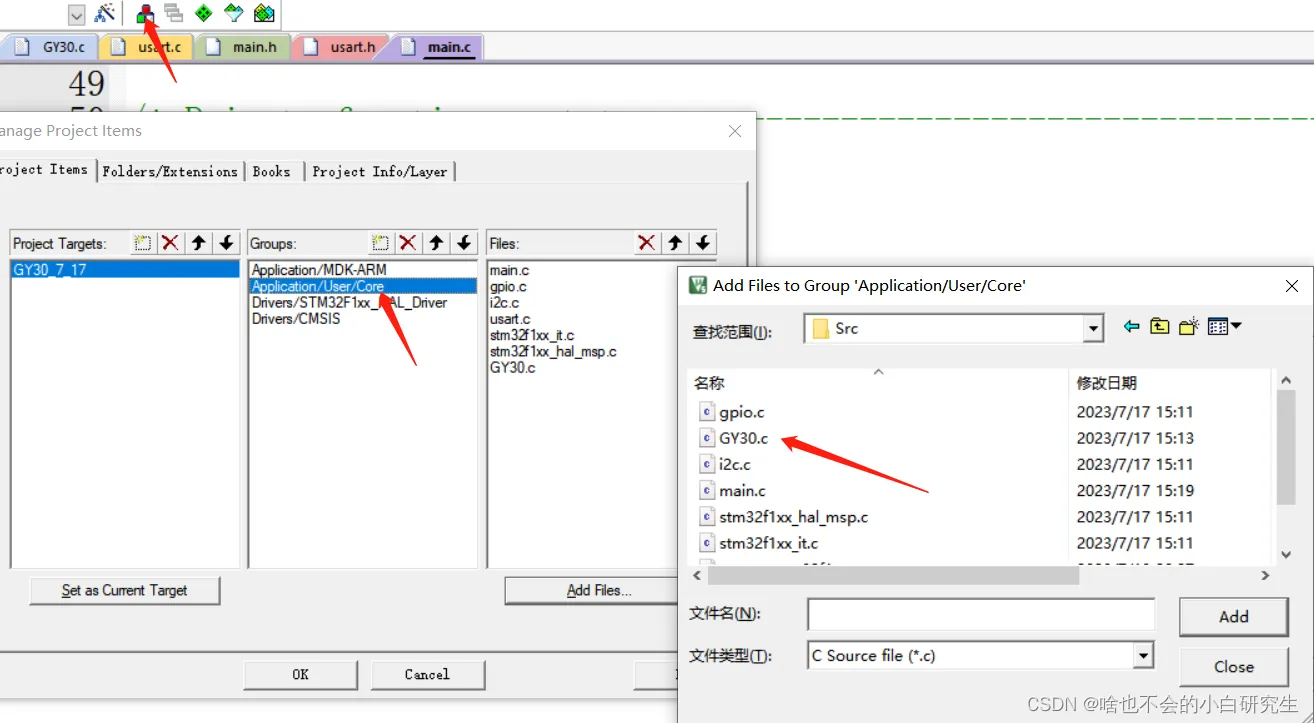Expand the 文件类型 C Source file dropdown
This screenshot has height=723, width=1314.
[1143, 656]
